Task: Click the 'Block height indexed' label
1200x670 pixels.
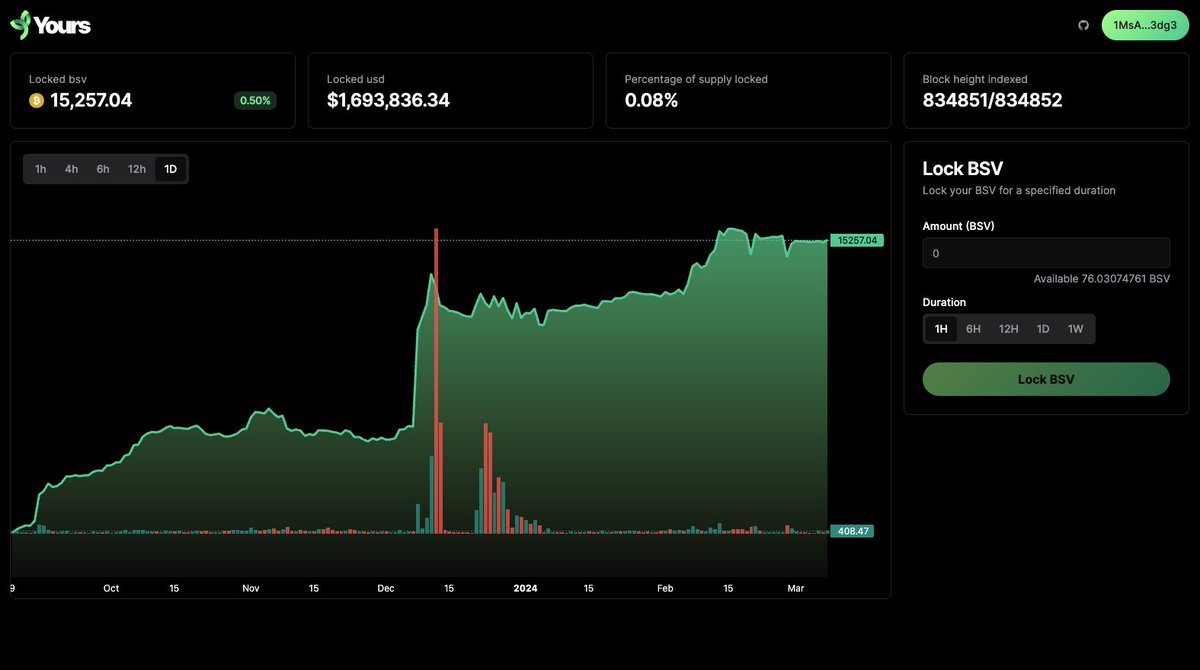Action: pyautogui.click(x=975, y=79)
